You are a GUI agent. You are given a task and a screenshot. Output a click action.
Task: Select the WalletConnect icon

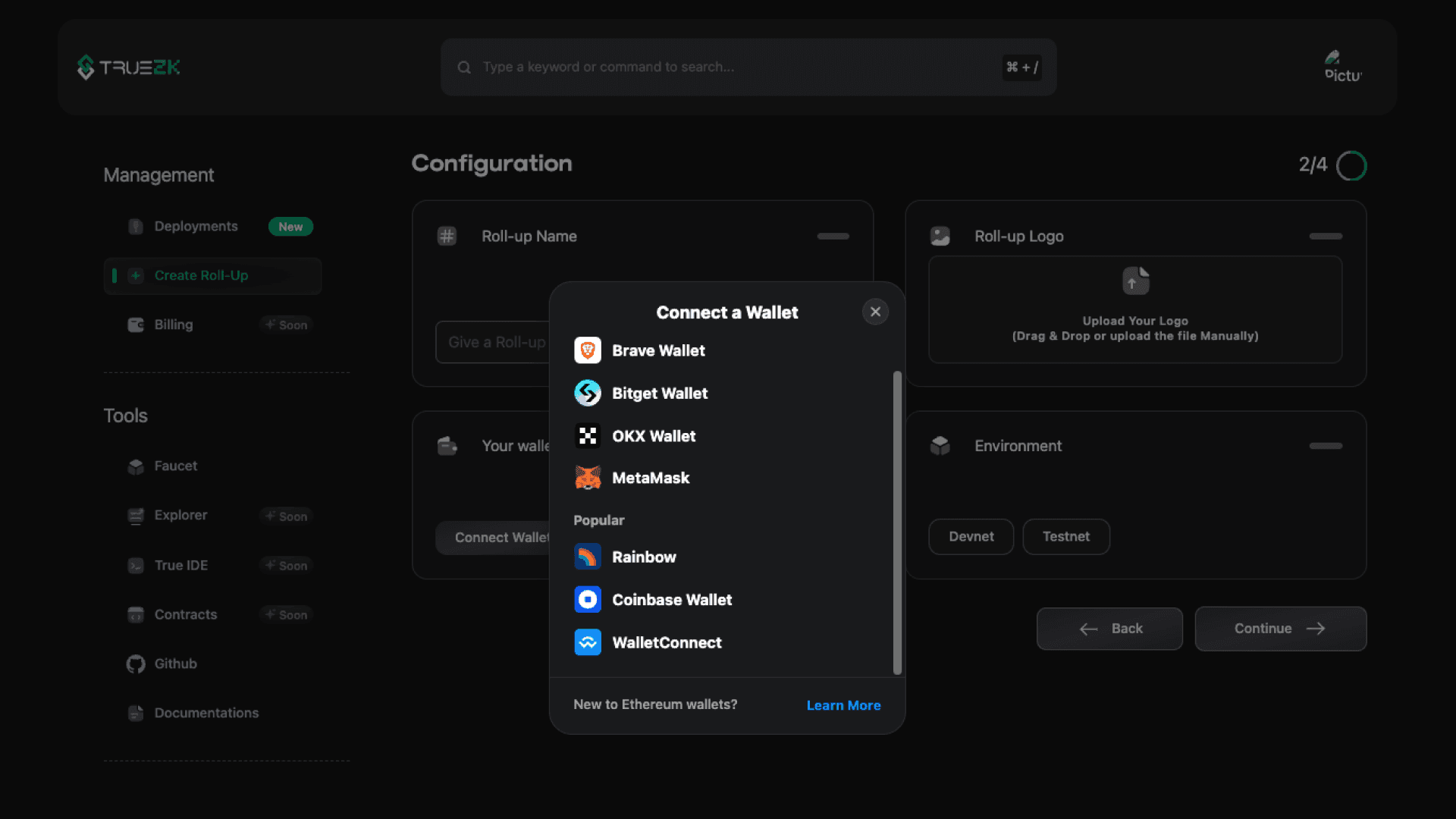pyautogui.click(x=588, y=642)
